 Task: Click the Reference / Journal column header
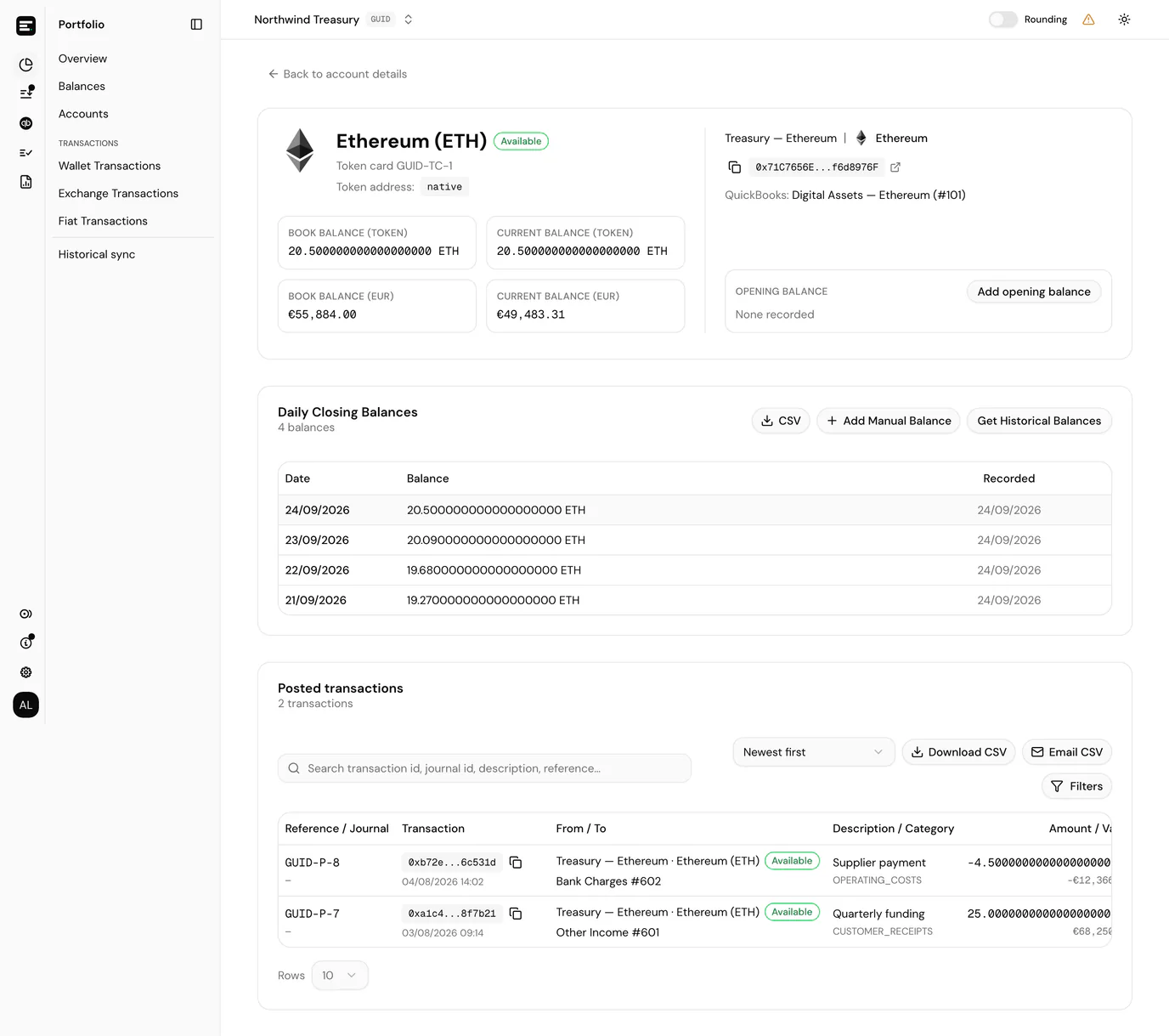tap(337, 829)
